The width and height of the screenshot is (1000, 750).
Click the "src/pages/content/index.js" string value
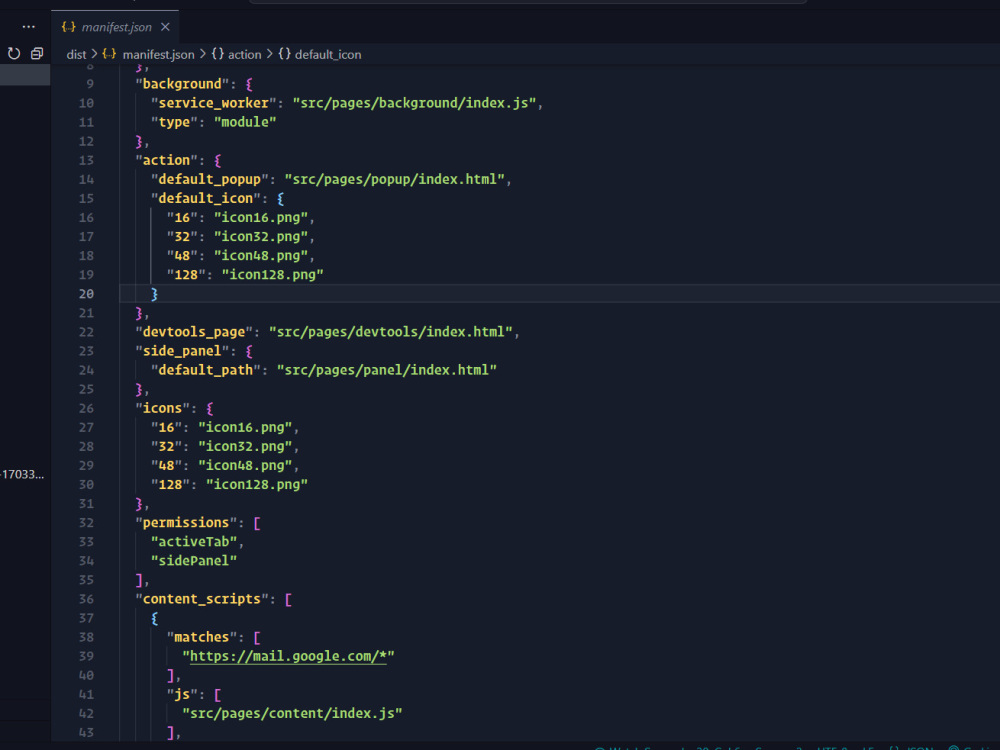point(292,714)
